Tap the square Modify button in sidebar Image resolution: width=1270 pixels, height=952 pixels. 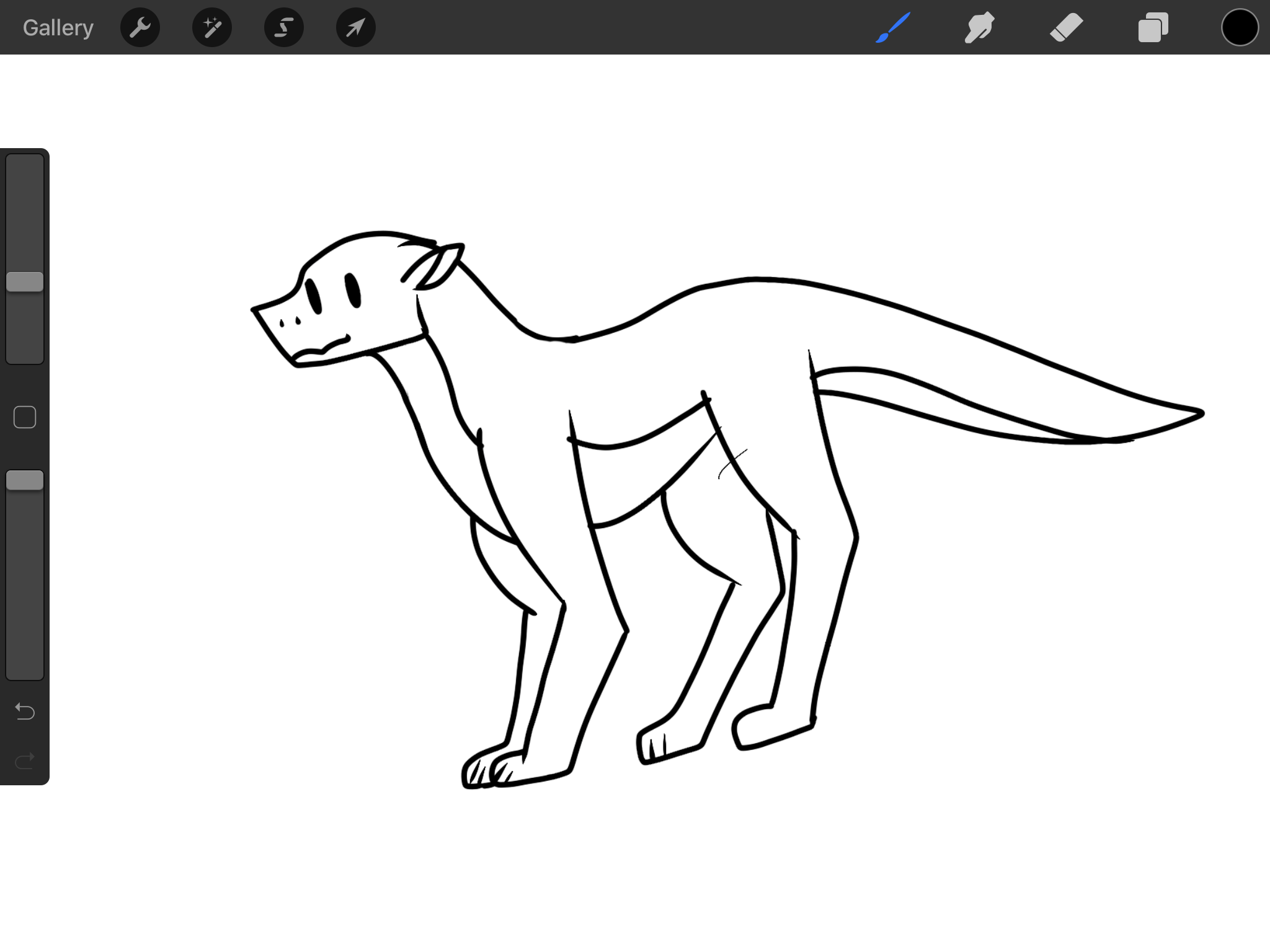coord(25,417)
